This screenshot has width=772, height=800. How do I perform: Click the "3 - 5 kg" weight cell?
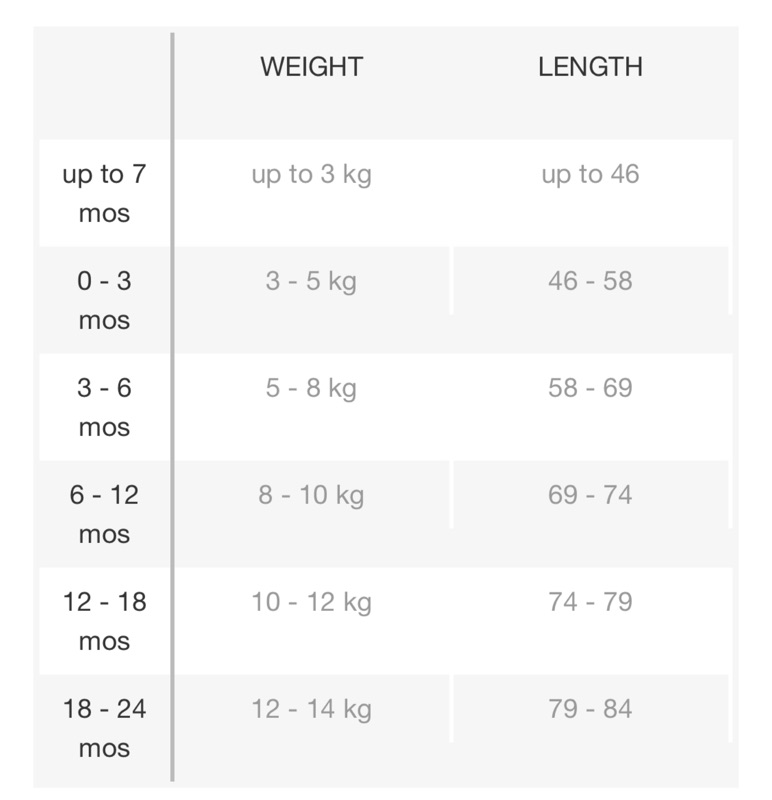311,281
